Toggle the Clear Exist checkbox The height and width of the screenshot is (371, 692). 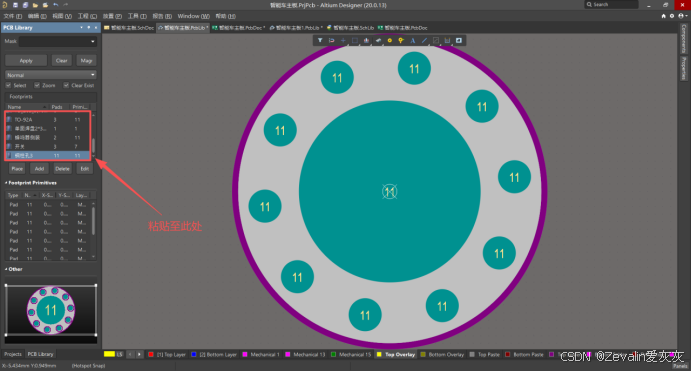point(66,85)
